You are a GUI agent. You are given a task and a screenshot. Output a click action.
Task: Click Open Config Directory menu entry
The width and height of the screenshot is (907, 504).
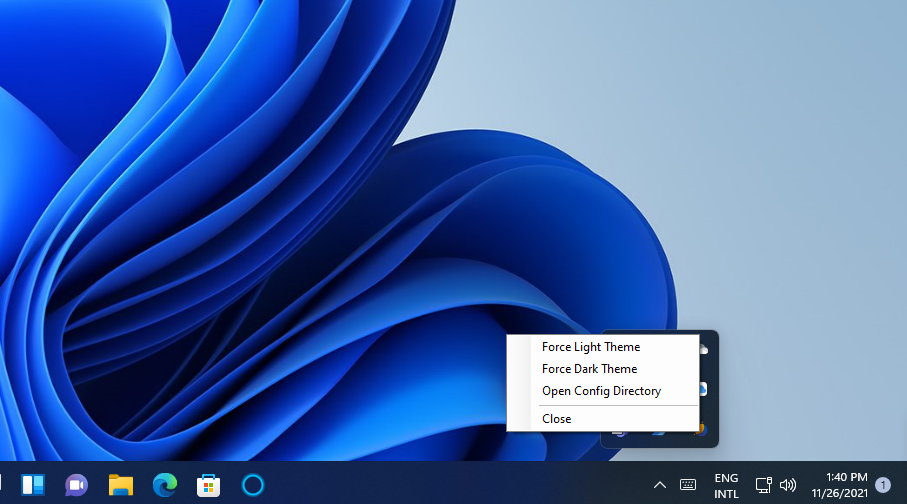[x=601, y=391]
